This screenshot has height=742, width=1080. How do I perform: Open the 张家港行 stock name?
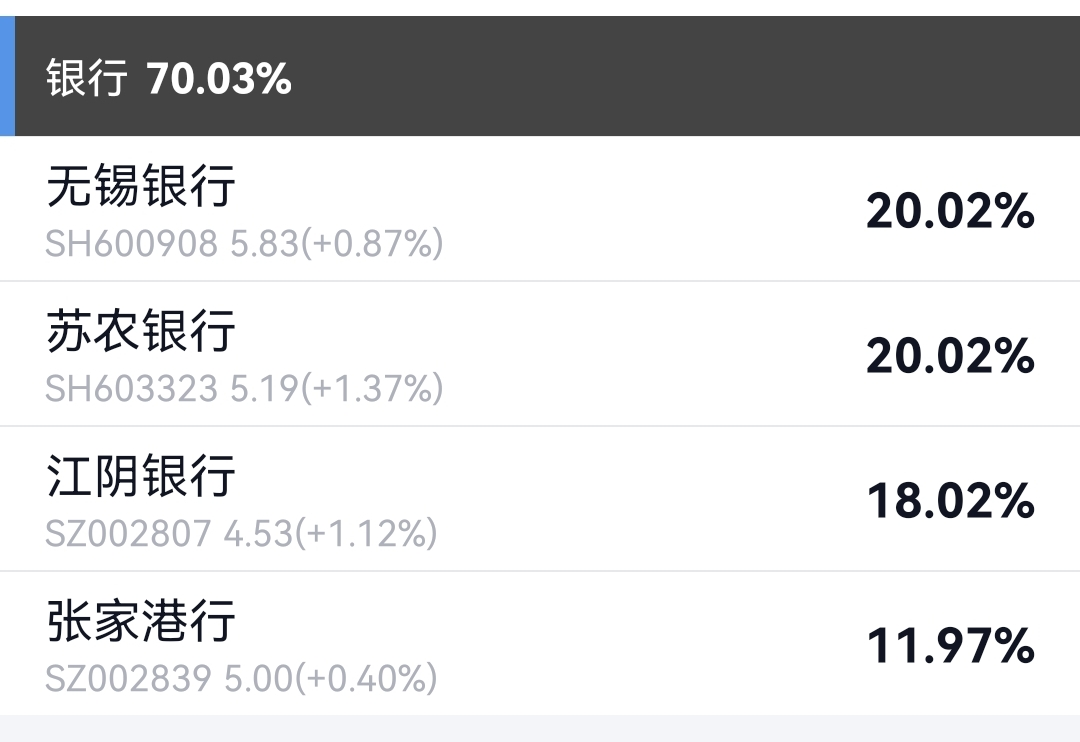pos(141,621)
